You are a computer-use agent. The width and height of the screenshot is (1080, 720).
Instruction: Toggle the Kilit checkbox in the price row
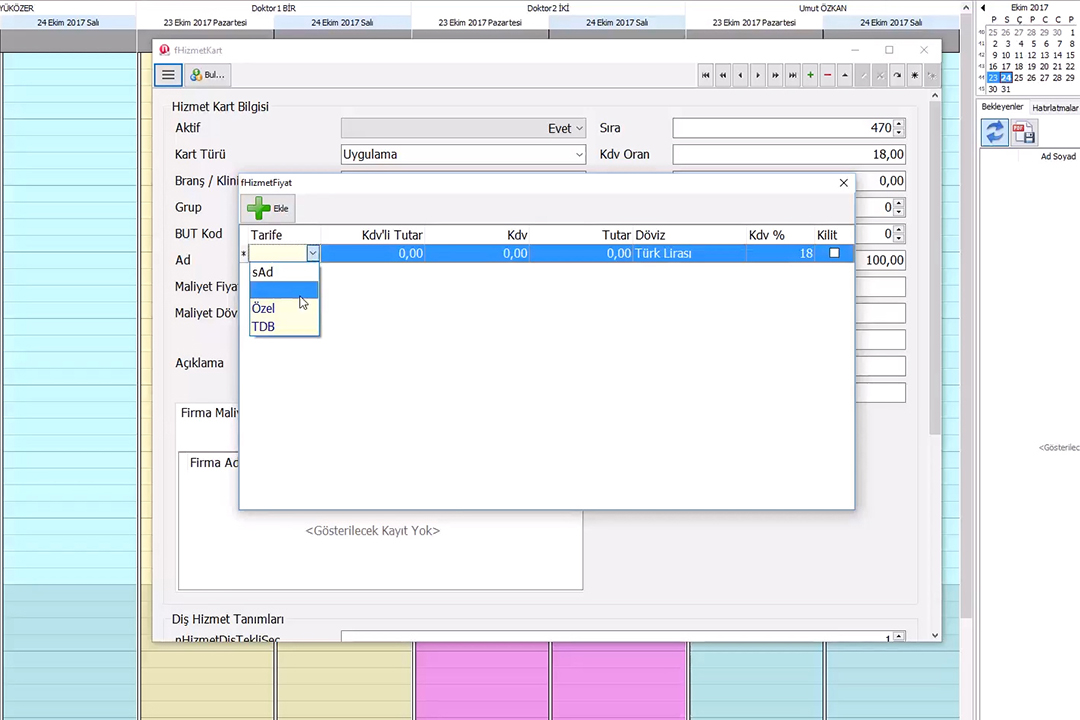click(x=834, y=253)
